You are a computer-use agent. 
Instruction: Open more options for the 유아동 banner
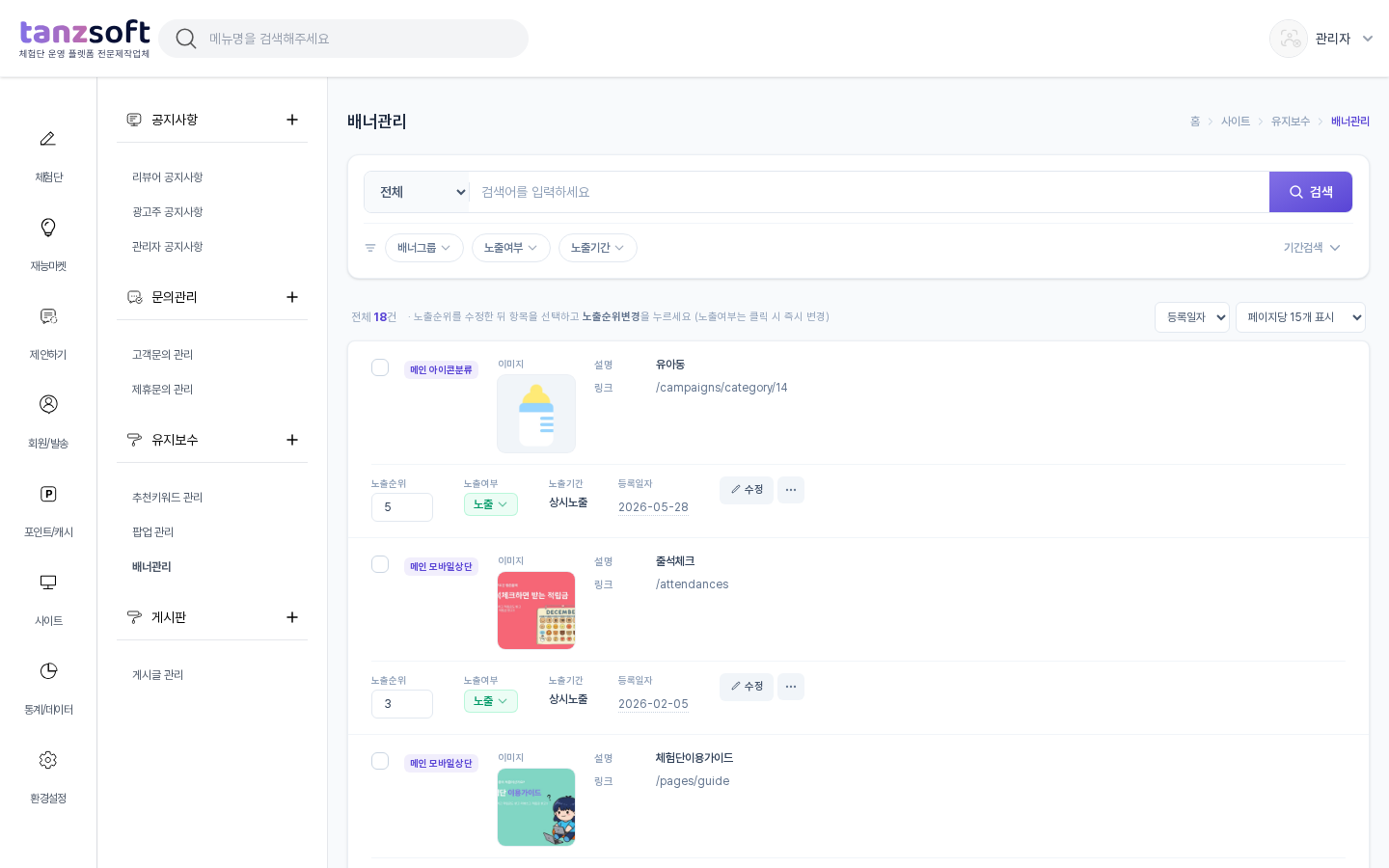791,490
